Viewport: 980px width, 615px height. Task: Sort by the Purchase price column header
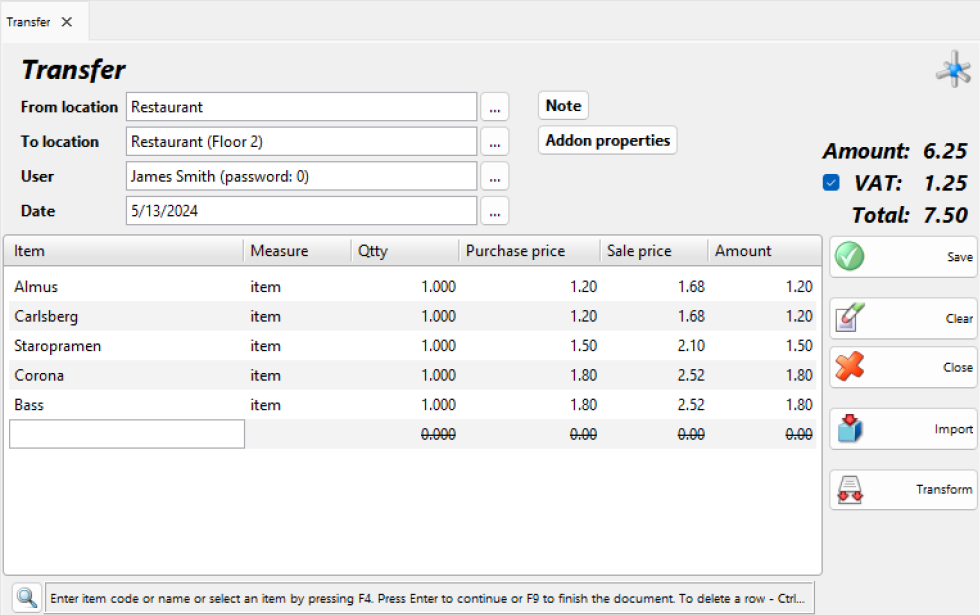coord(529,251)
